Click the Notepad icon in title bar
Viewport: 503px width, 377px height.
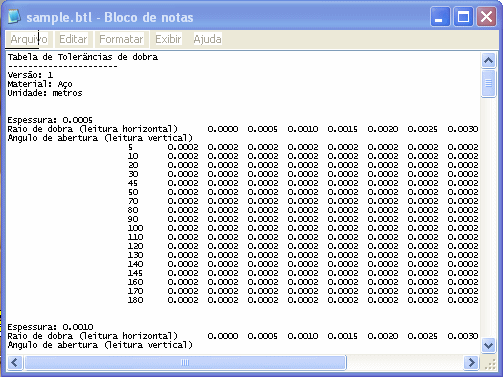point(14,17)
